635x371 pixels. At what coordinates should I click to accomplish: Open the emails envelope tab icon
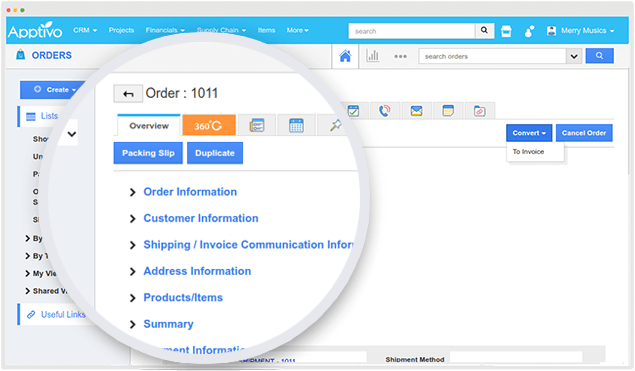coord(416,111)
